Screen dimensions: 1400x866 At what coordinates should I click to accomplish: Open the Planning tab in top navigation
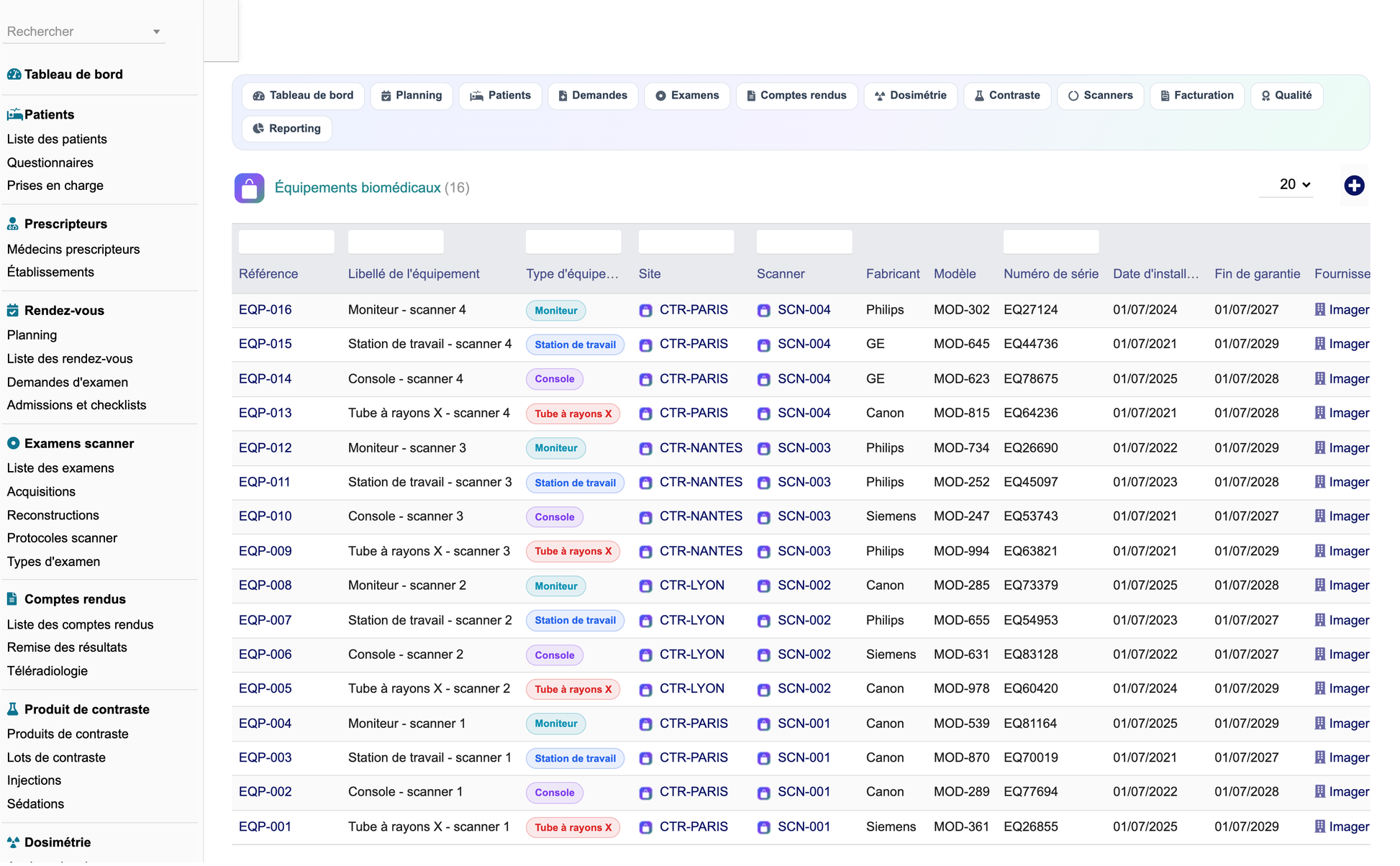[x=412, y=96]
